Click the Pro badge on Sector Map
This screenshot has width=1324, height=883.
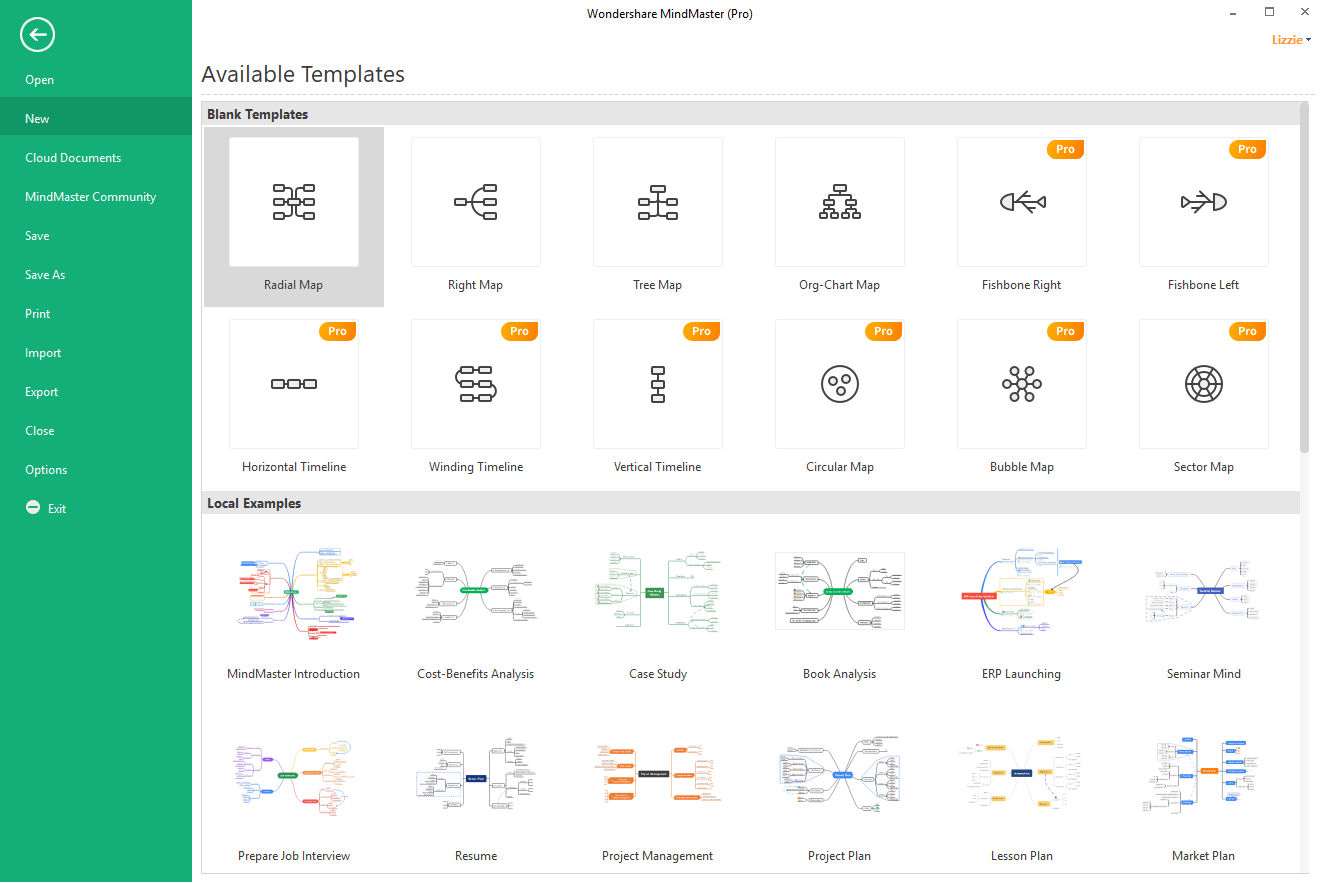[x=1247, y=331]
